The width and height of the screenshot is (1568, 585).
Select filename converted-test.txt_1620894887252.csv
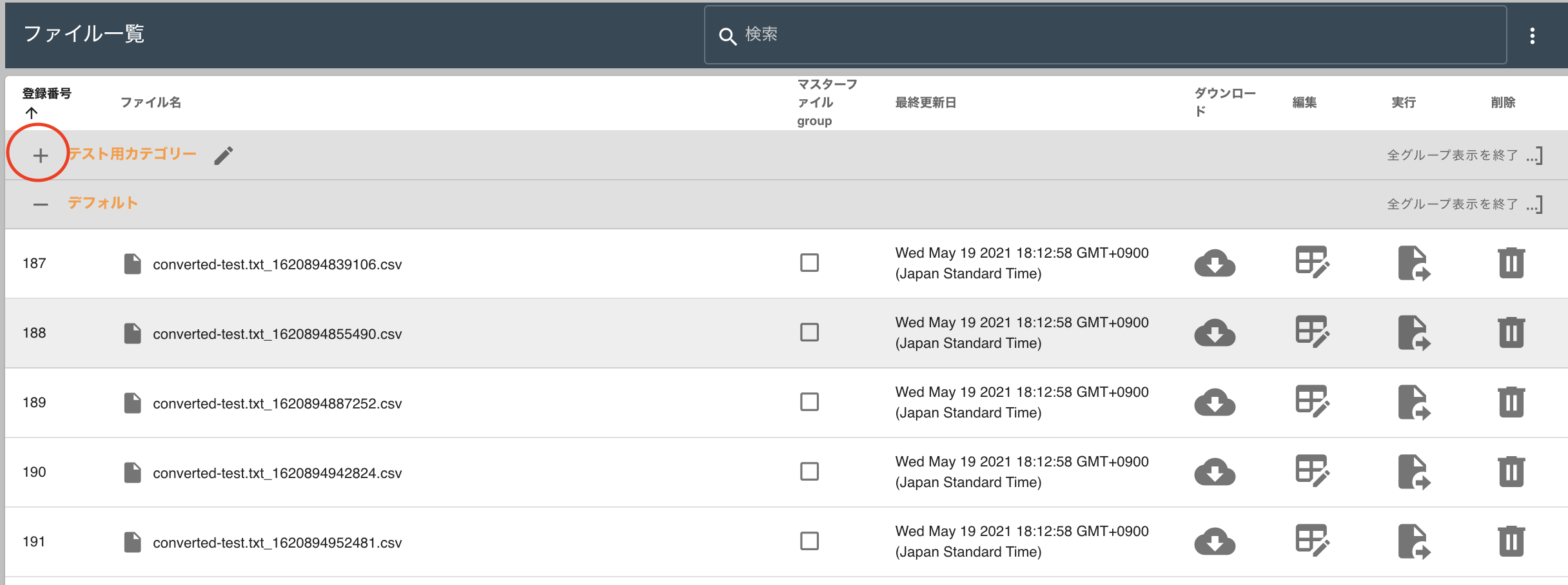click(277, 403)
